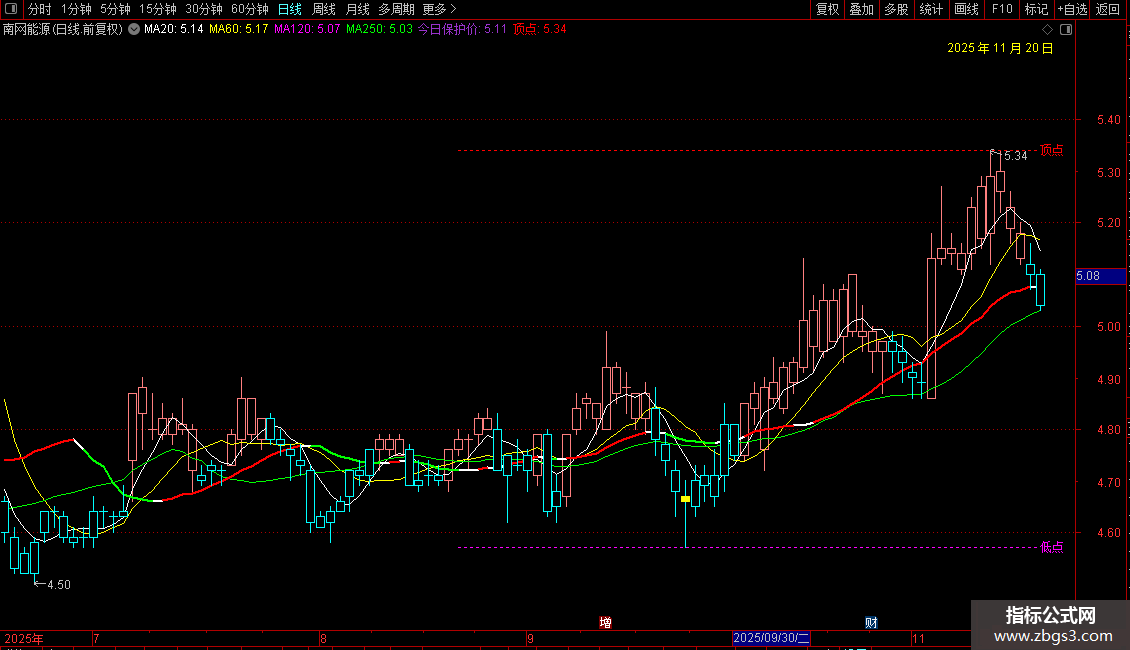This screenshot has height=650, width=1130.
Task: Add stock via +自选 button
Action: [1072, 9]
